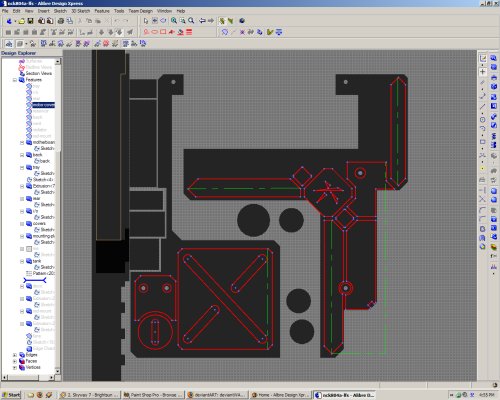
Task: Click the Design Explorer horizontal scrollbar
Action: tap(29, 377)
